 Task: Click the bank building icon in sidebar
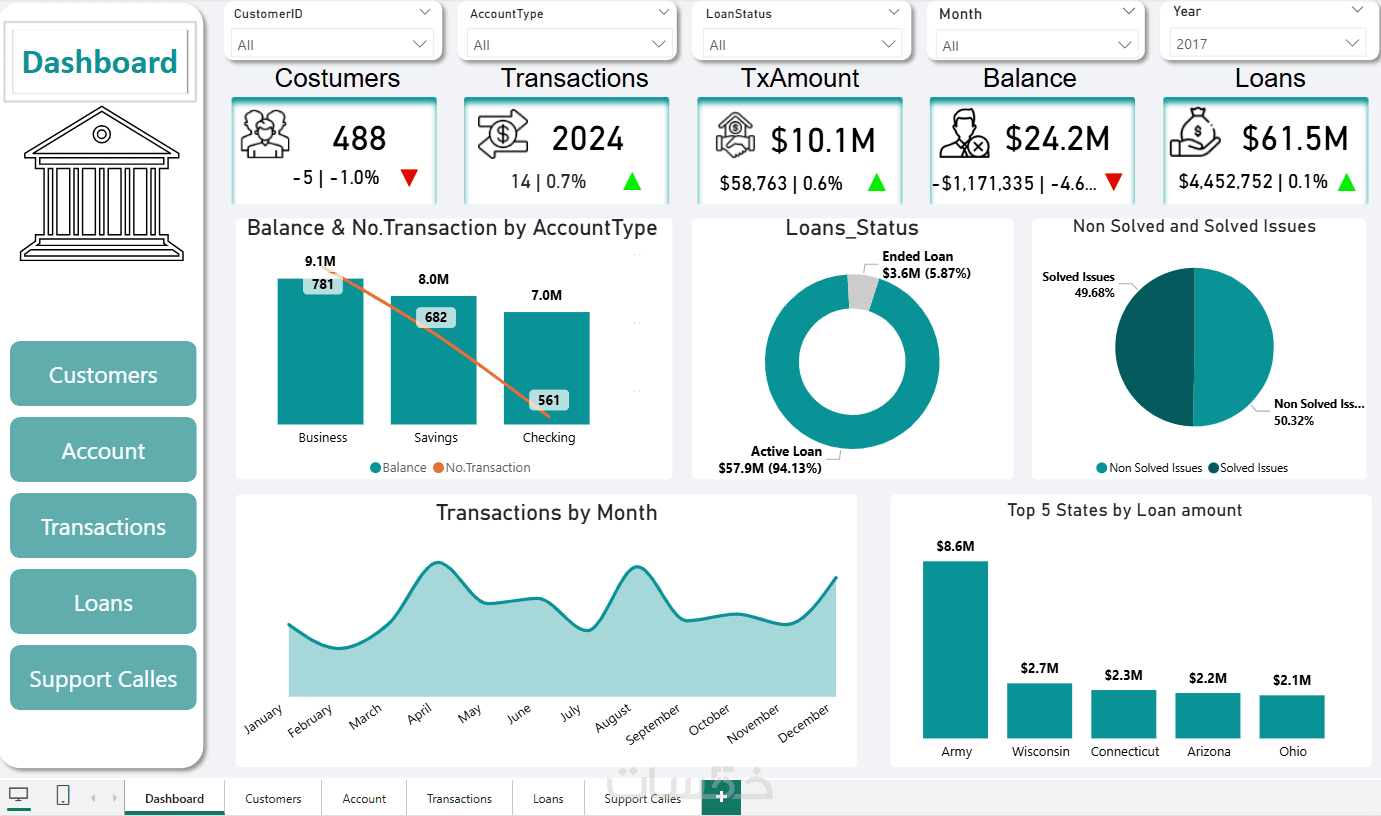click(102, 190)
